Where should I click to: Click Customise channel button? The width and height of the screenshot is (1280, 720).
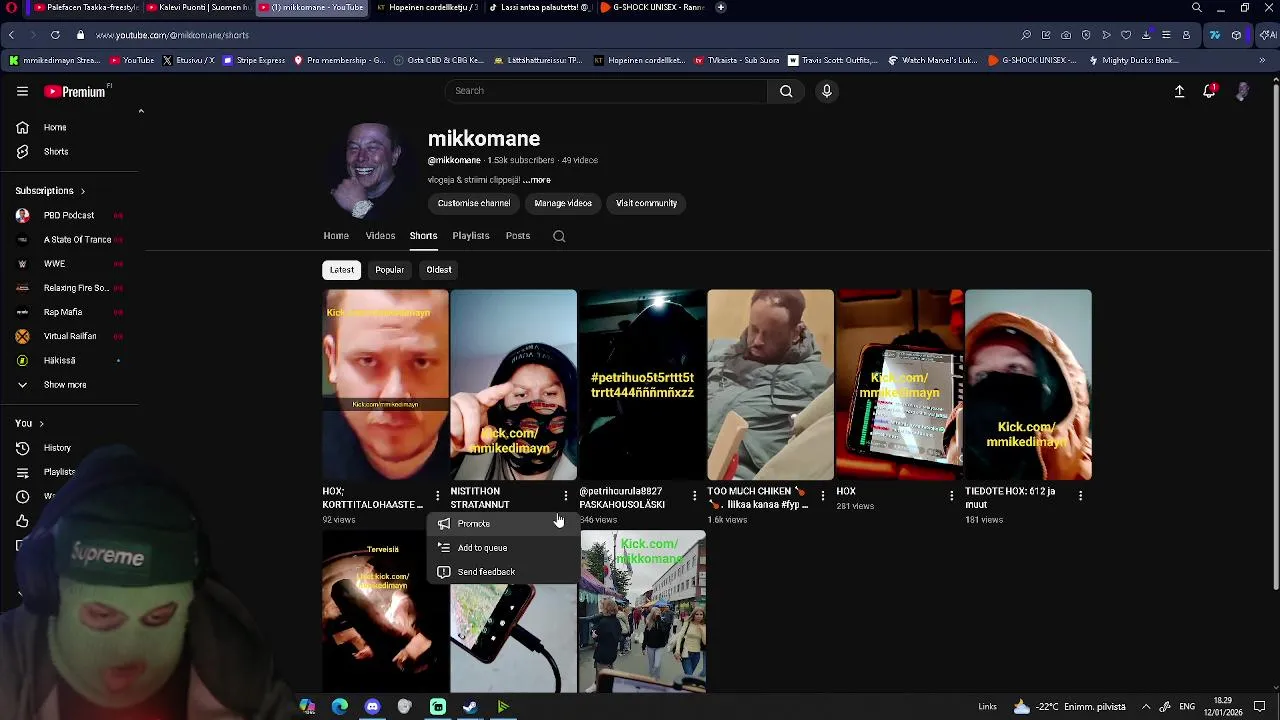point(474,203)
